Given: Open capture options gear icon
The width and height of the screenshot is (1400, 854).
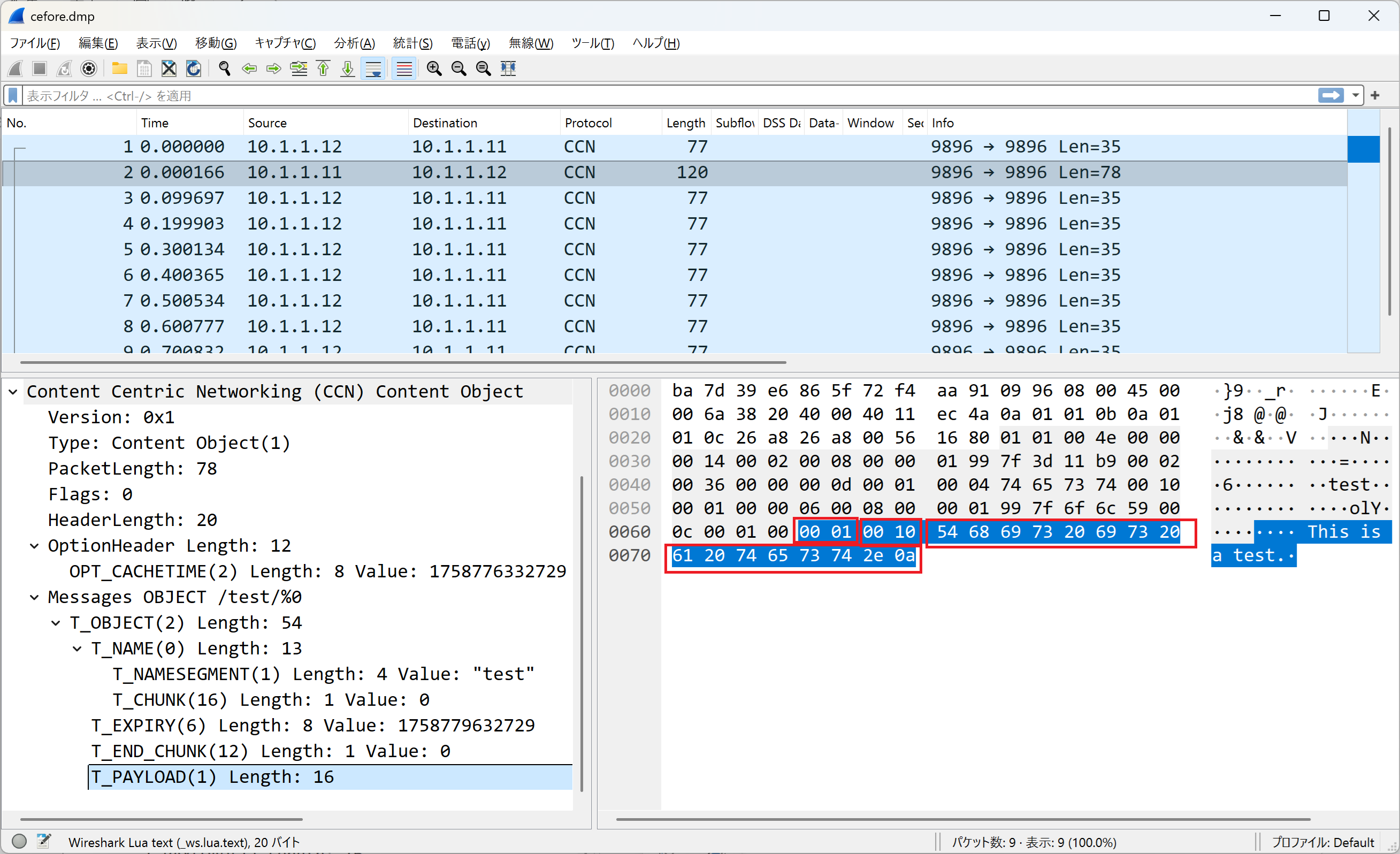Looking at the screenshot, I should click(x=89, y=68).
